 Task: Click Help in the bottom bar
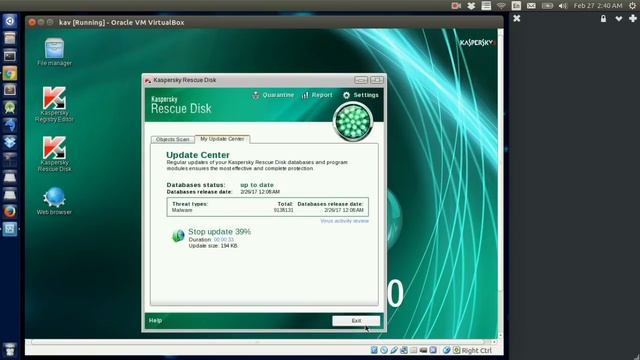click(155, 320)
